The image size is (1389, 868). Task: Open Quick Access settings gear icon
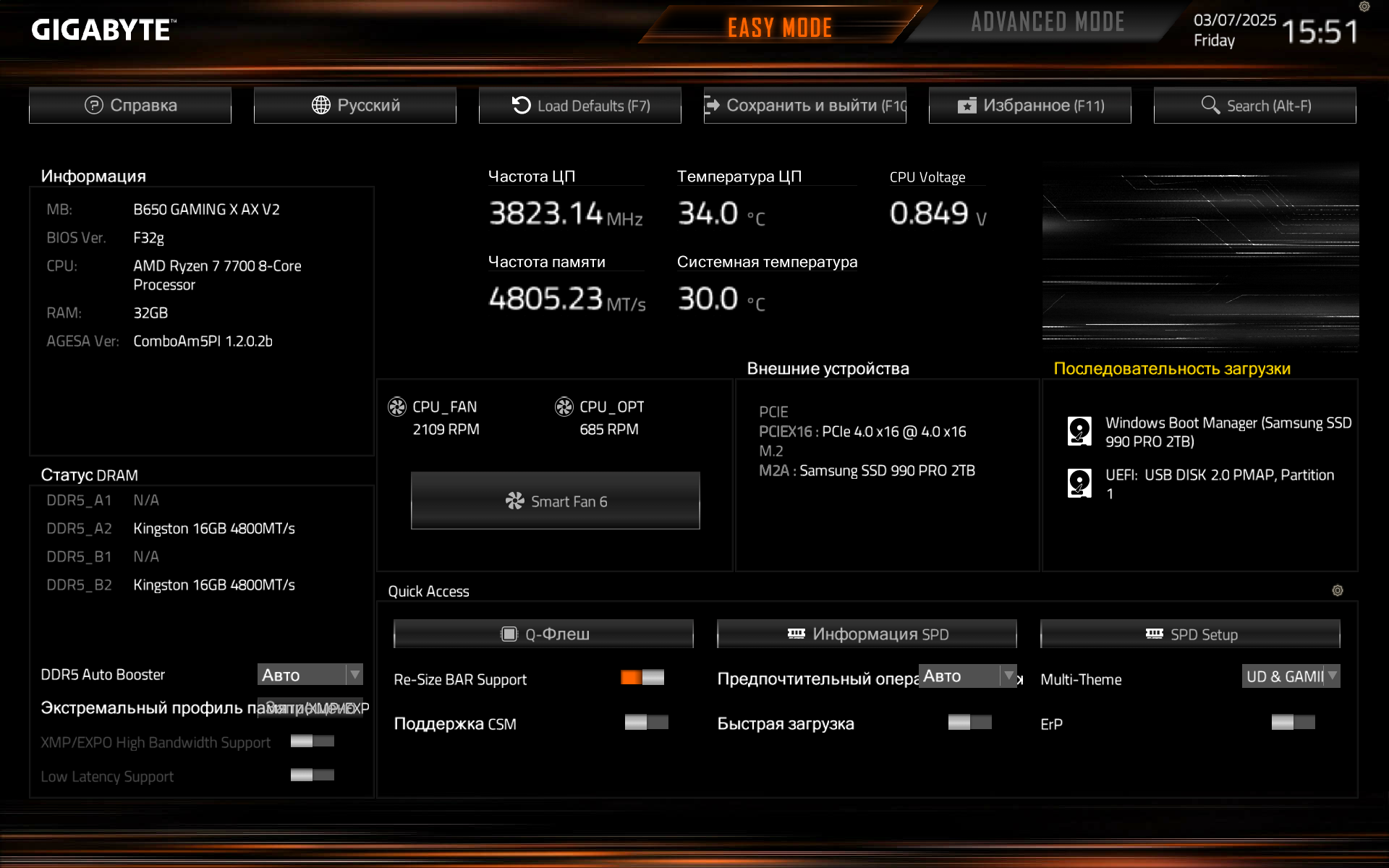click(1338, 590)
